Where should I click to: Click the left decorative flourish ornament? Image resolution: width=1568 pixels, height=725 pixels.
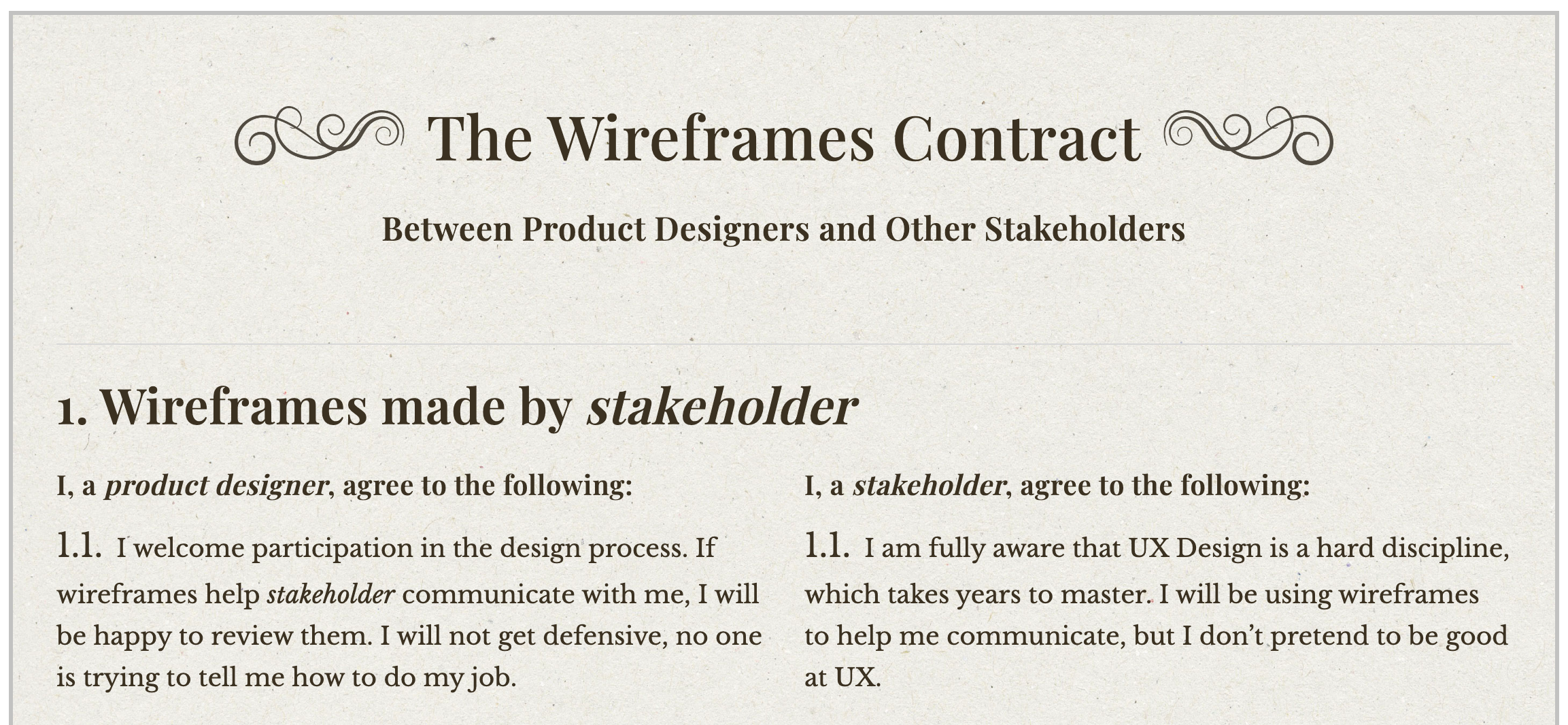(x=319, y=135)
